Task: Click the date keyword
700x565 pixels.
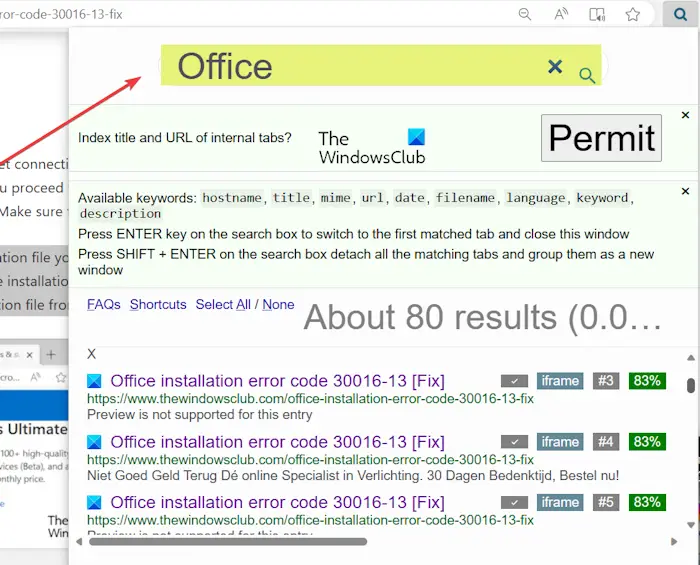Action: pos(410,198)
